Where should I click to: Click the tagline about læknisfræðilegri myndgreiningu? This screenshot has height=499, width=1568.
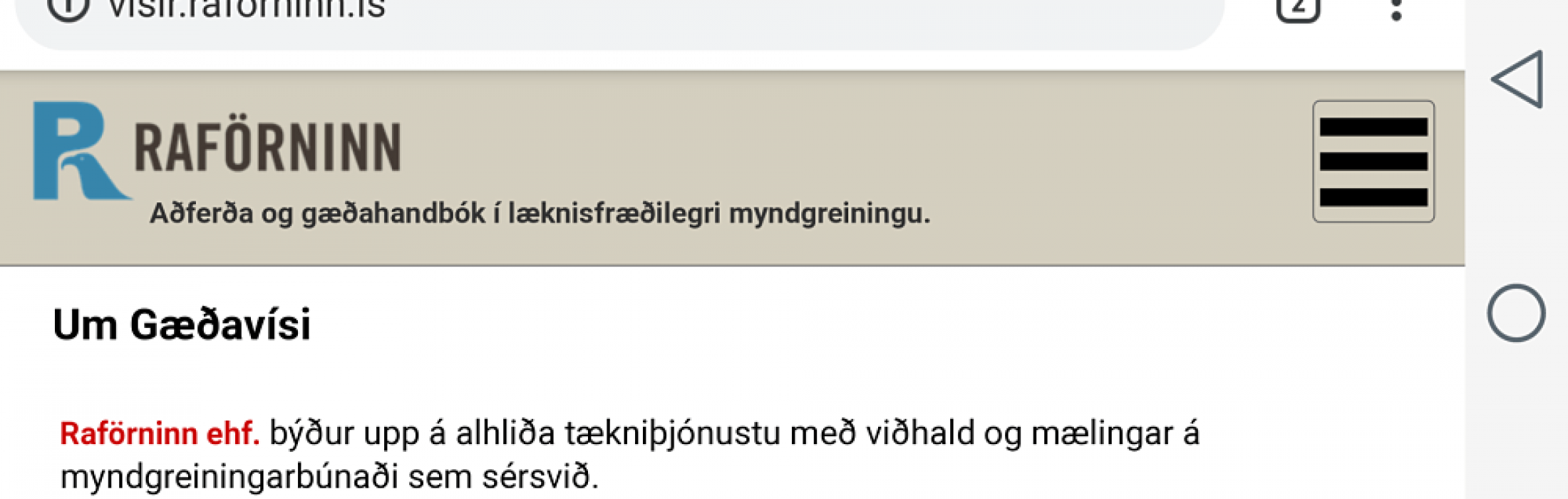pos(540,214)
